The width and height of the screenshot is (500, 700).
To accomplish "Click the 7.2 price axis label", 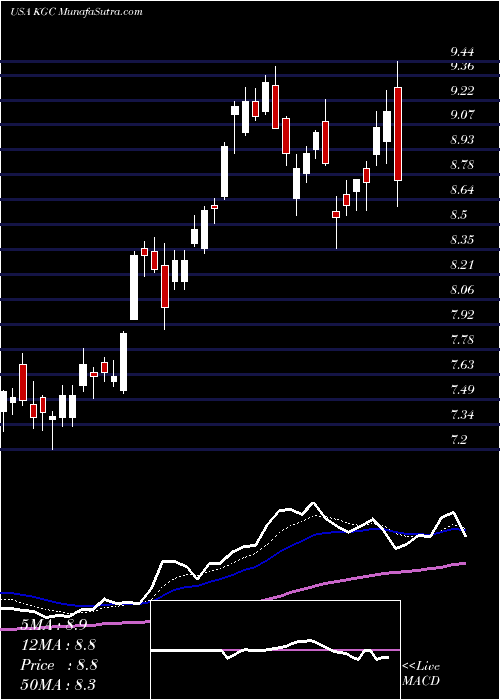I will coord(458,441).
